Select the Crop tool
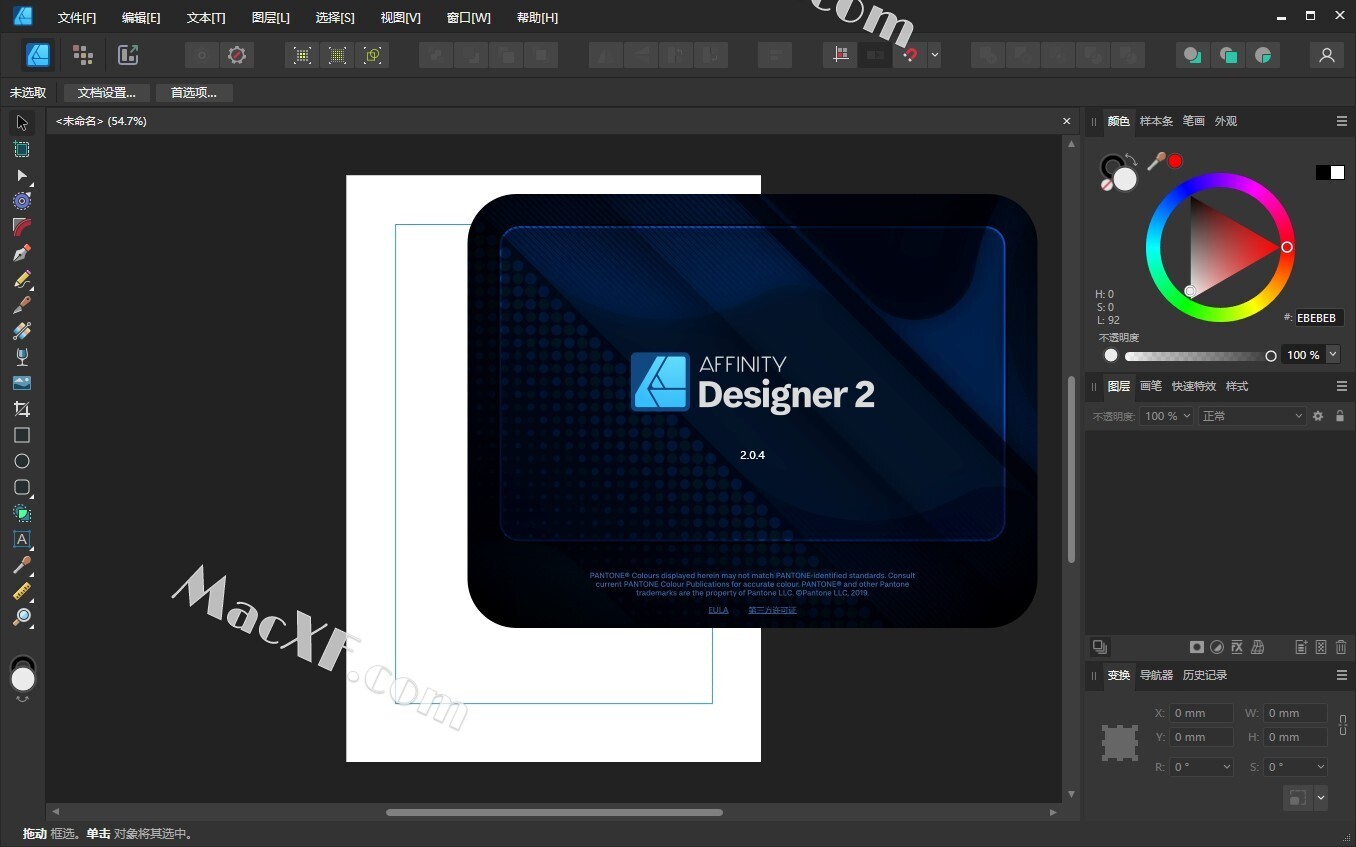 [x=22, y=409]
